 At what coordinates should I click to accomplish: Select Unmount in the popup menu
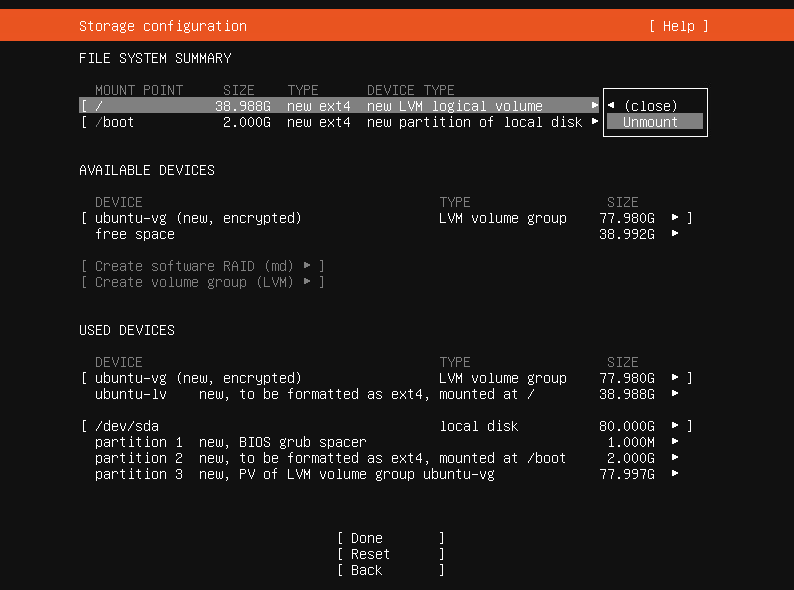click(651, 122)
